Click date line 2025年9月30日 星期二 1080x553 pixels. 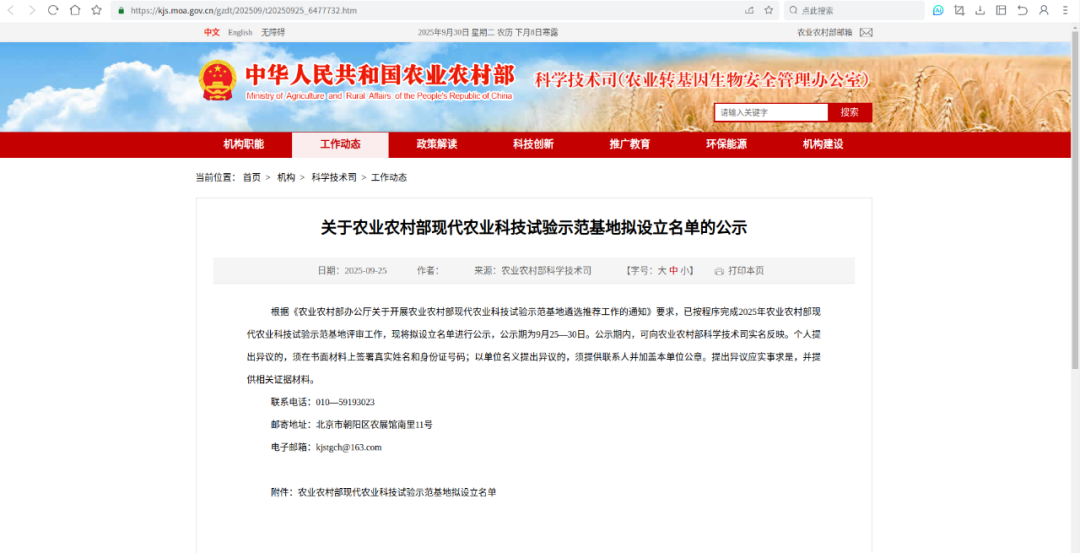[456, 32]
